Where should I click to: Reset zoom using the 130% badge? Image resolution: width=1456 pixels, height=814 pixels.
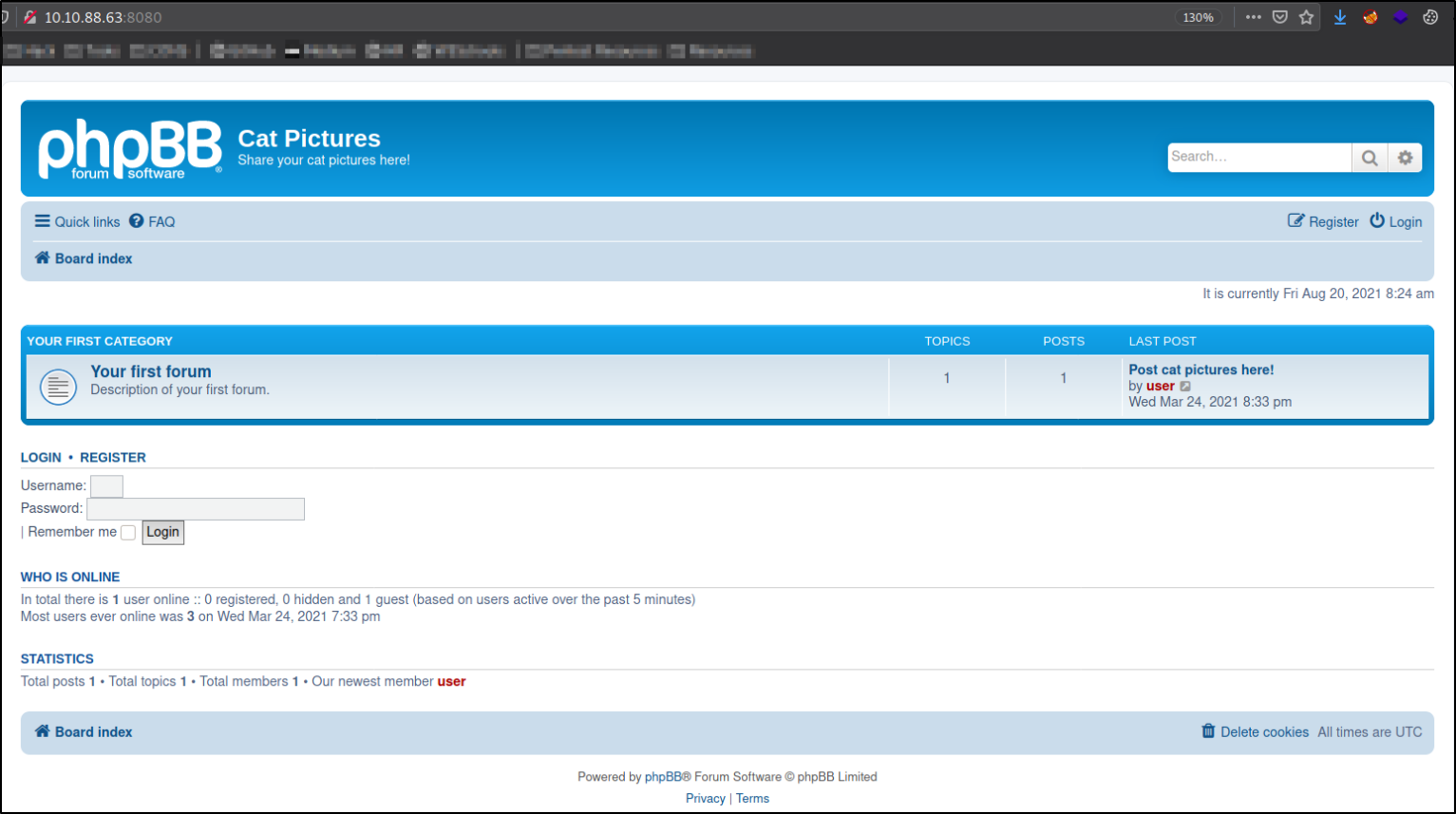coord(1198,17)
